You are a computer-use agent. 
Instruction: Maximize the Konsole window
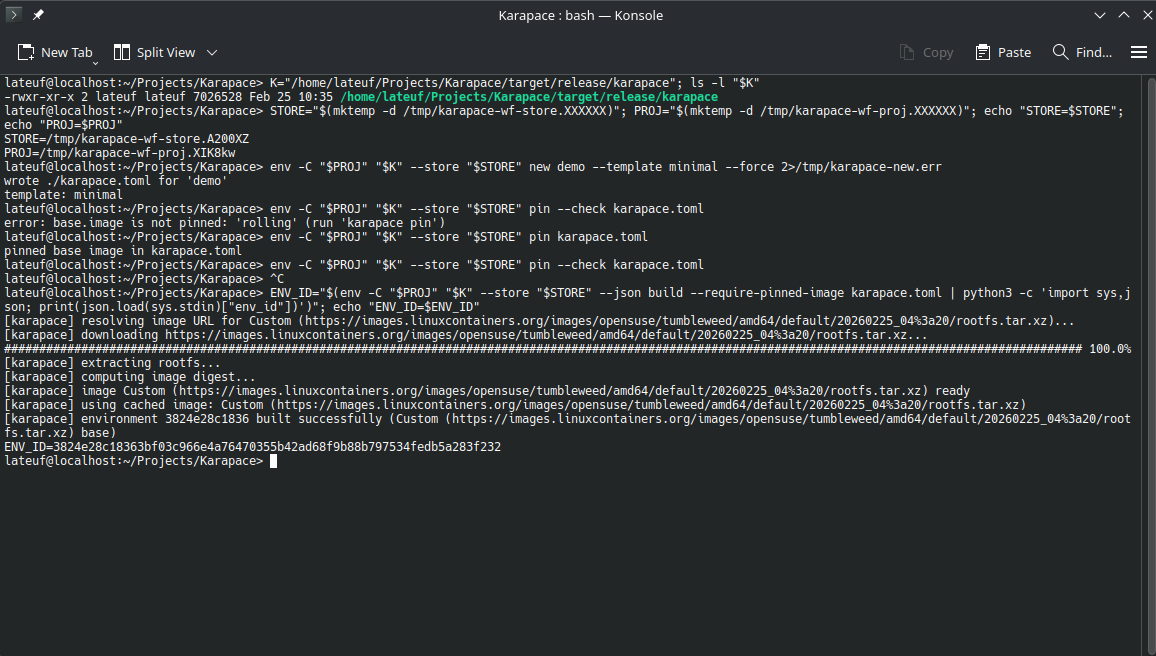tap(1120, 15)
